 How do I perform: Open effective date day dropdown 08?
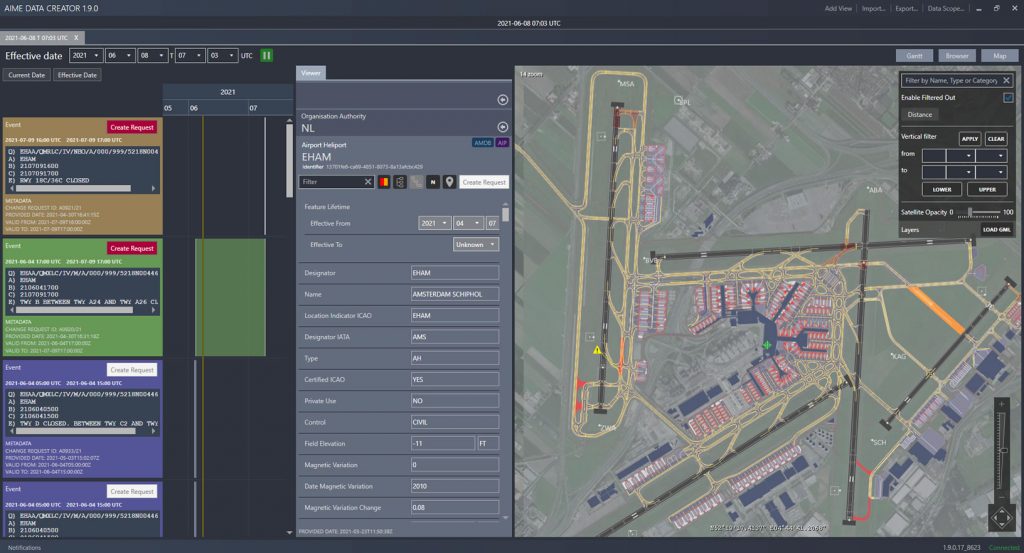[153, 55]
